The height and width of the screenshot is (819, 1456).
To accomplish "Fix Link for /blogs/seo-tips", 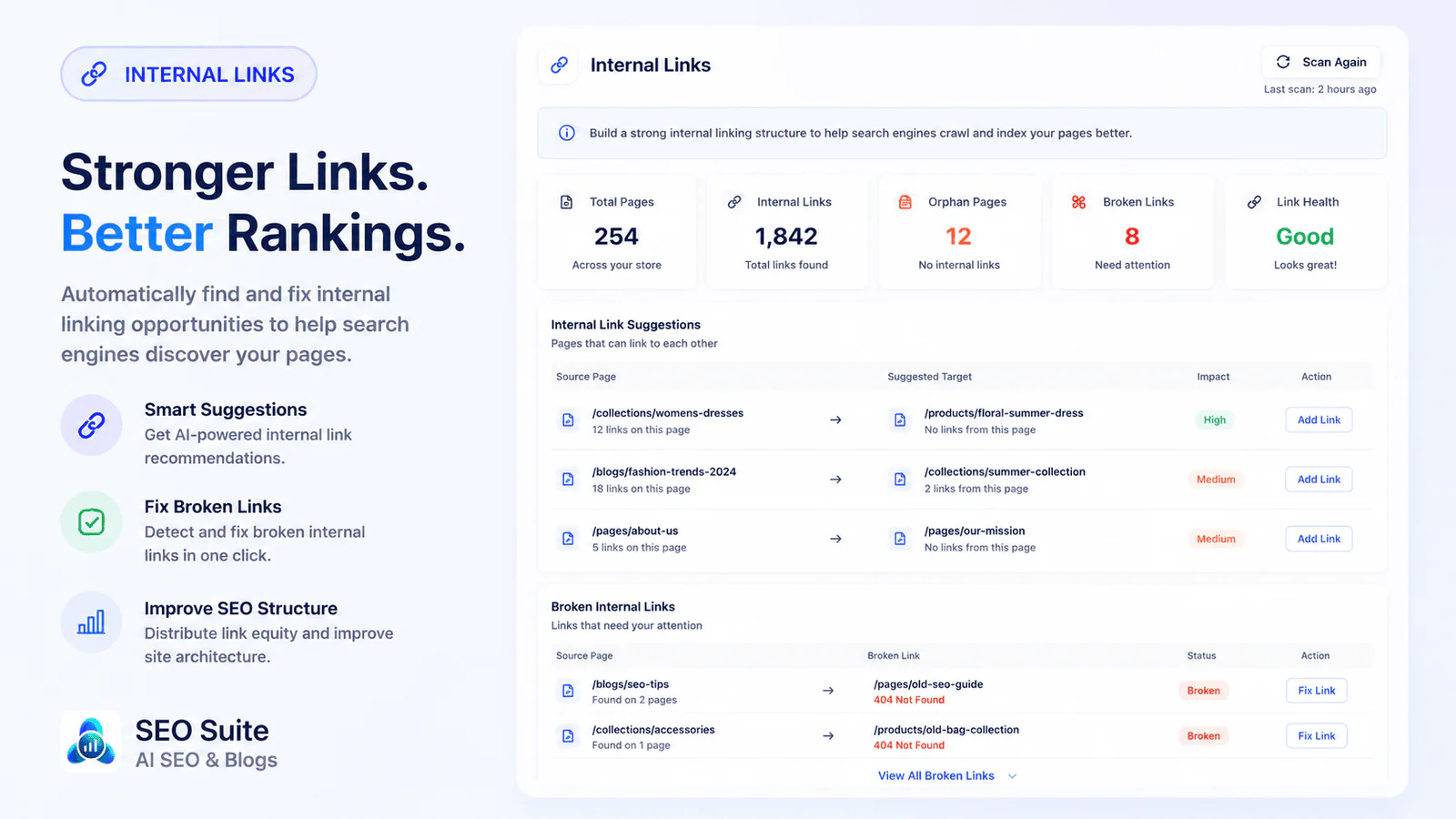I will tap(1317, 691).
